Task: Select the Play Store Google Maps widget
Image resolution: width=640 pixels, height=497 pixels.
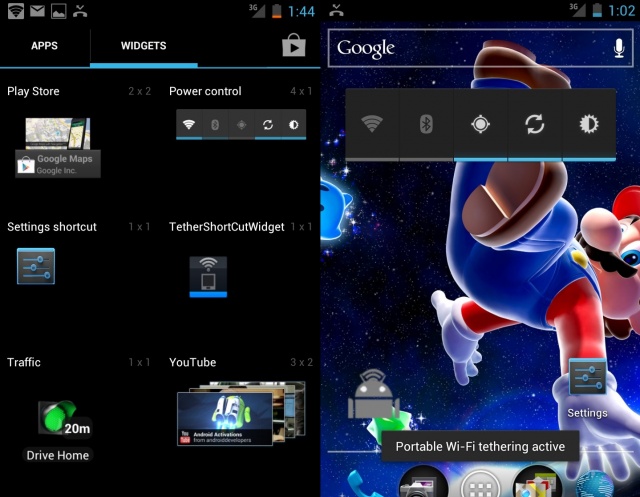Action: coord(56,147)
